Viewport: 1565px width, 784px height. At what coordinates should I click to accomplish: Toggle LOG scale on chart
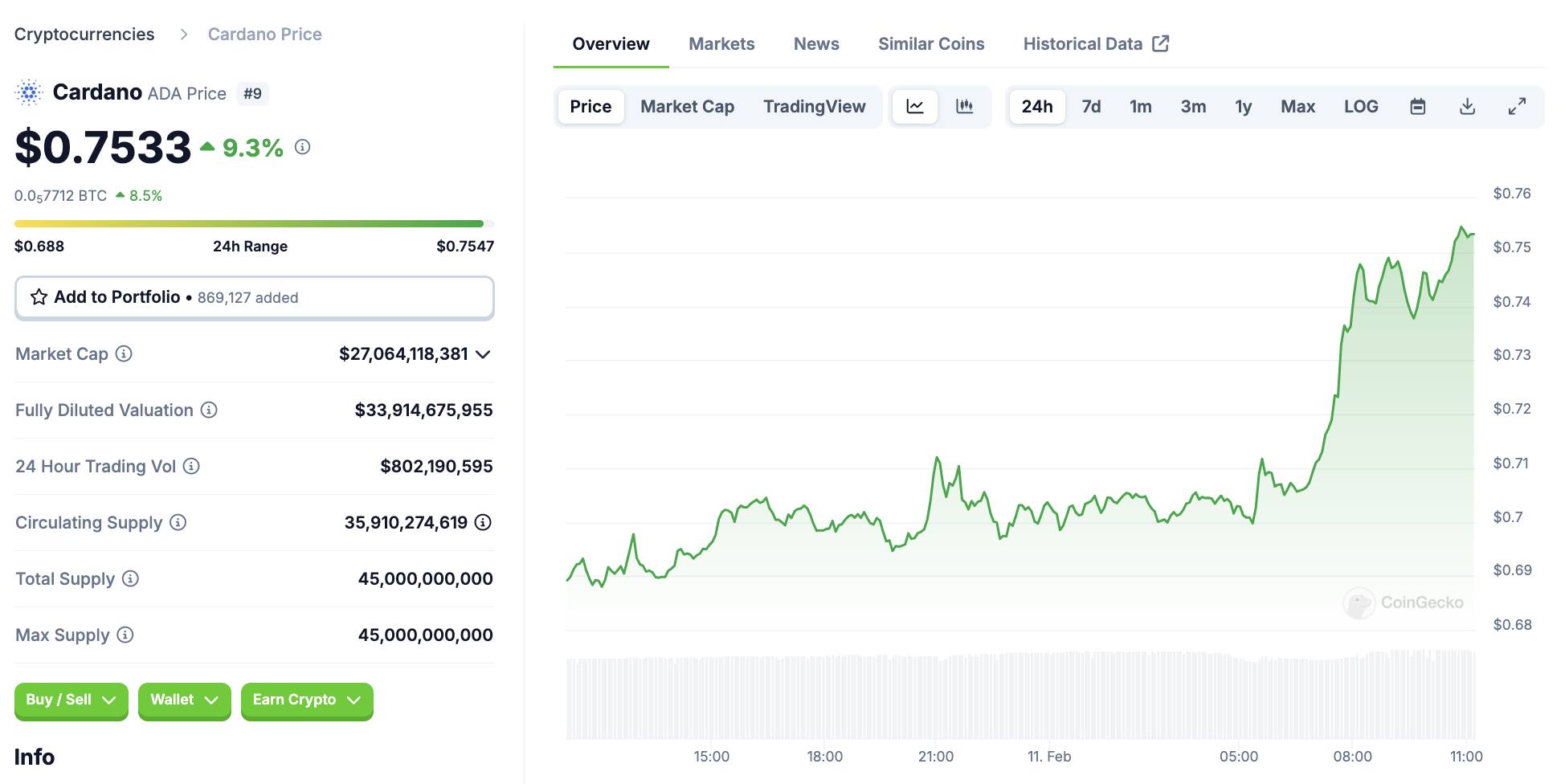(1361, 106)
